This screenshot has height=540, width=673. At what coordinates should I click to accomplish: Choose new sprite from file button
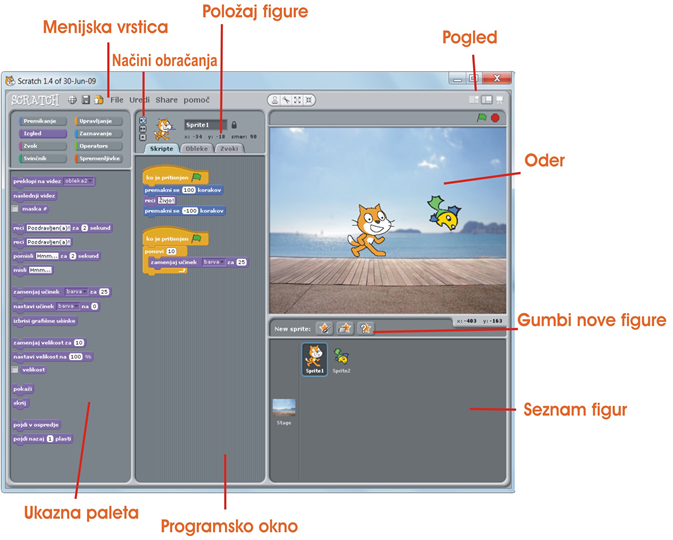[345, 328]
